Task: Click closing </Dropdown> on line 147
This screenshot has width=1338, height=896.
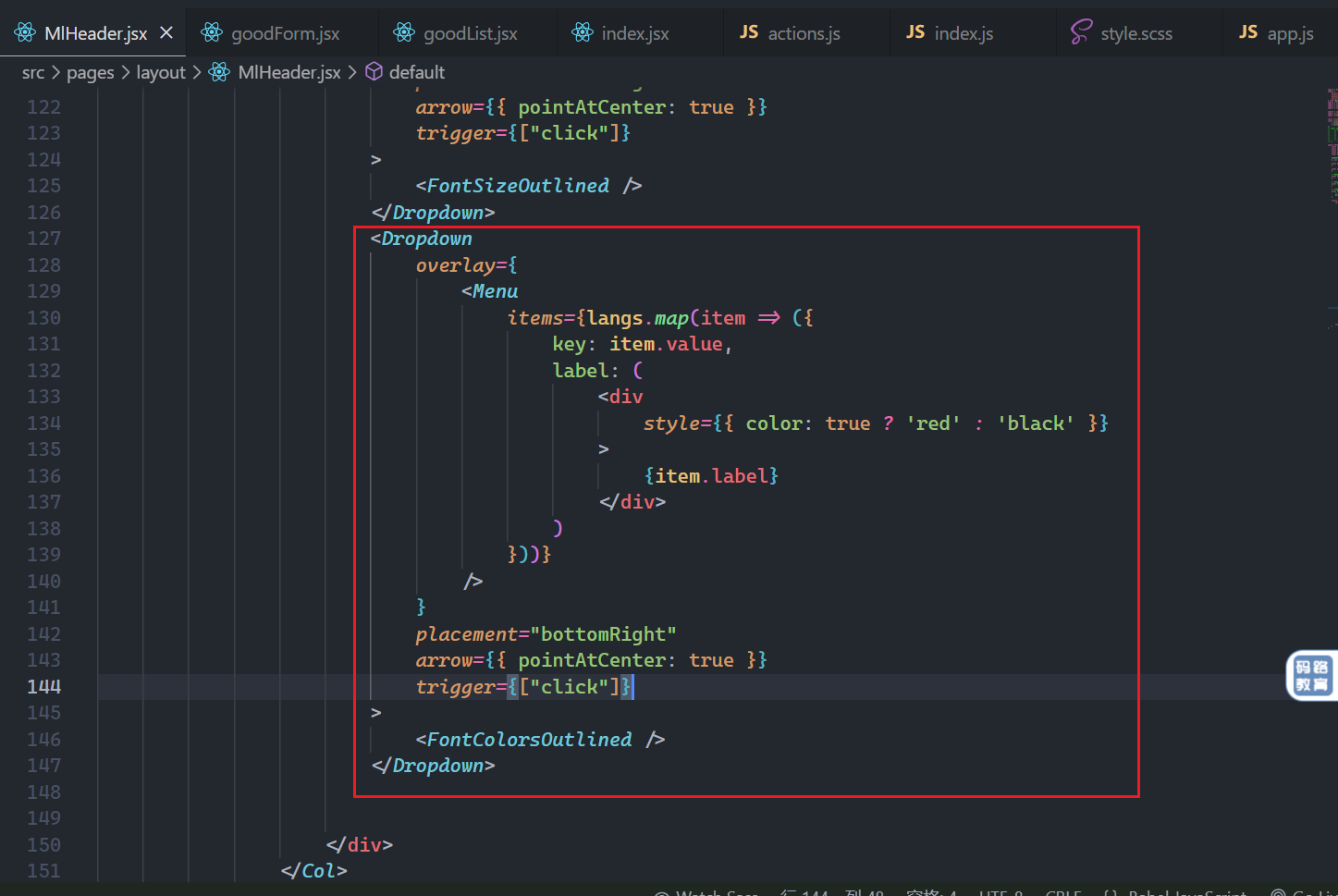Action: click(x=433, y=766)
